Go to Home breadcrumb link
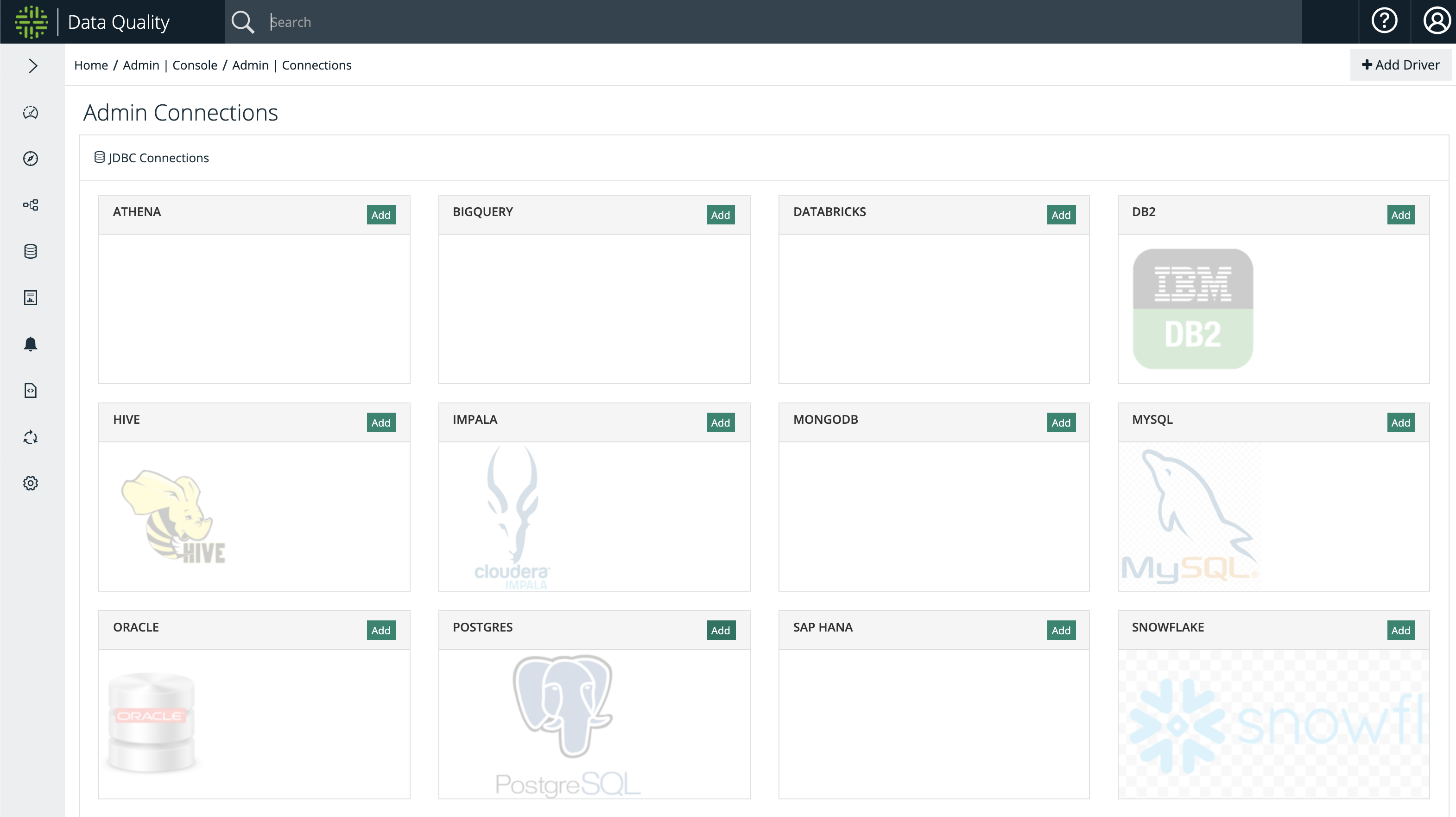This screenshot has width=1456, height=817. point(91,65)
